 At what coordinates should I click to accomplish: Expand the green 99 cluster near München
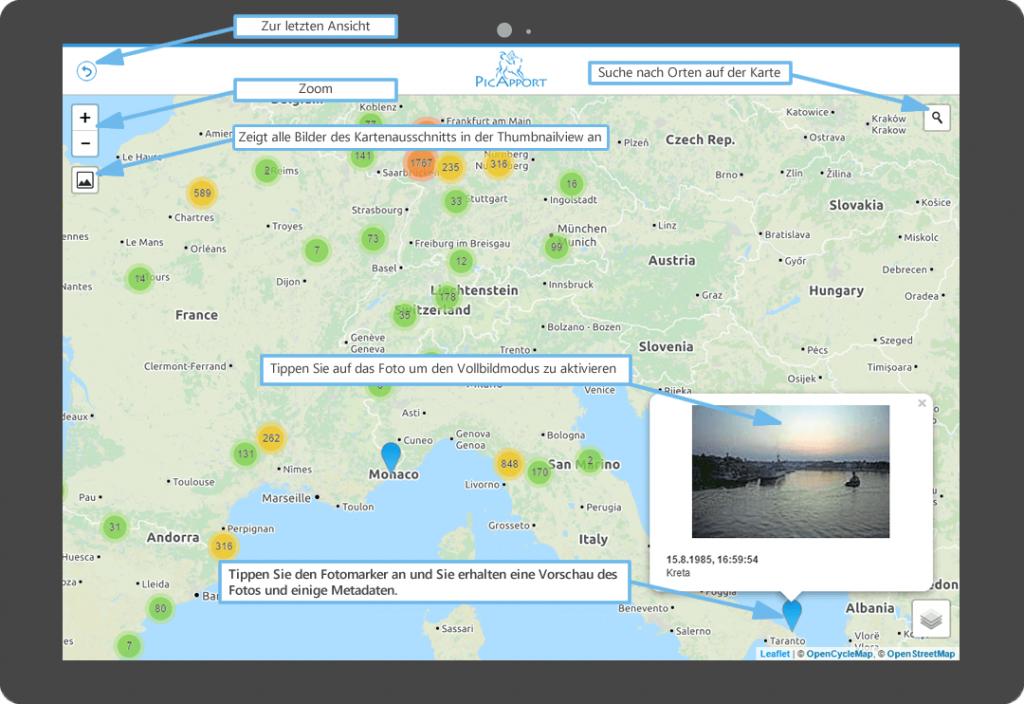[556, 247]
